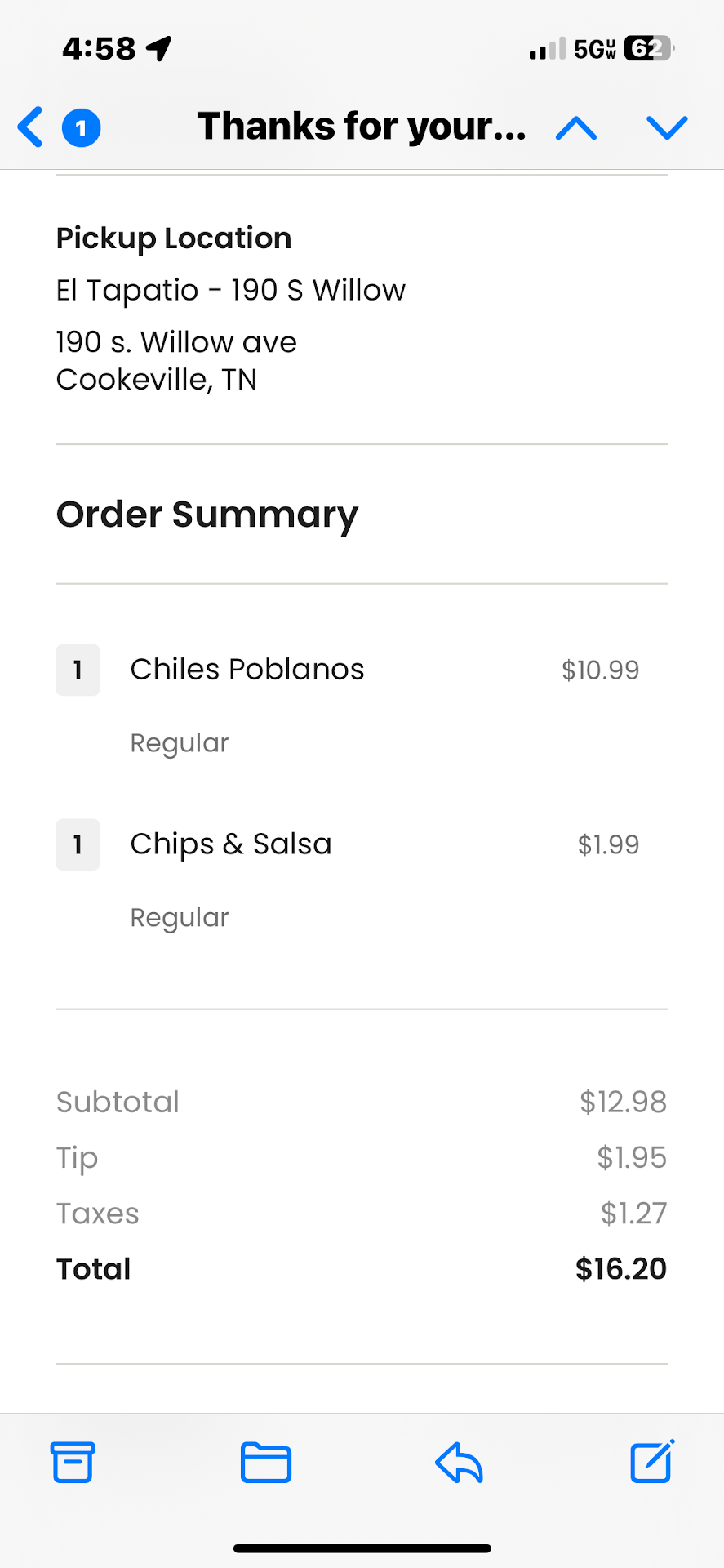Tap the El Tapatio pickup location name

(230, 290)
